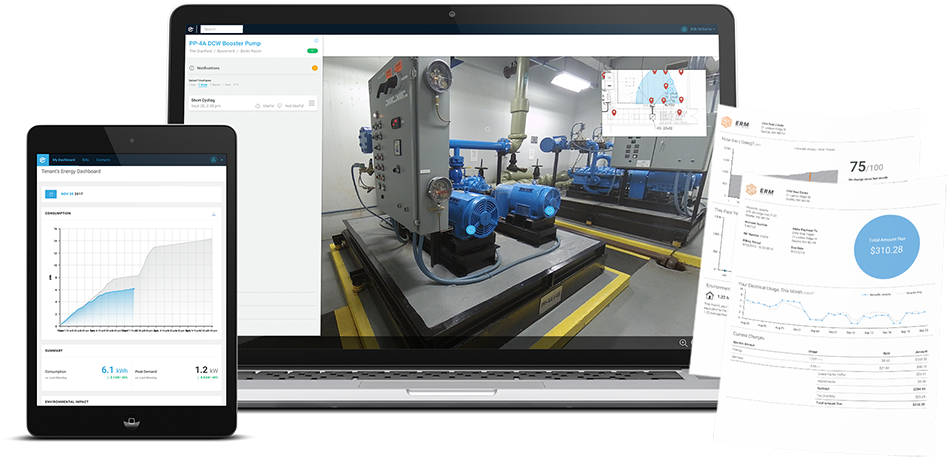
Task: Click the magnifier zoom icon below photo
Action: tap(684, 343)
